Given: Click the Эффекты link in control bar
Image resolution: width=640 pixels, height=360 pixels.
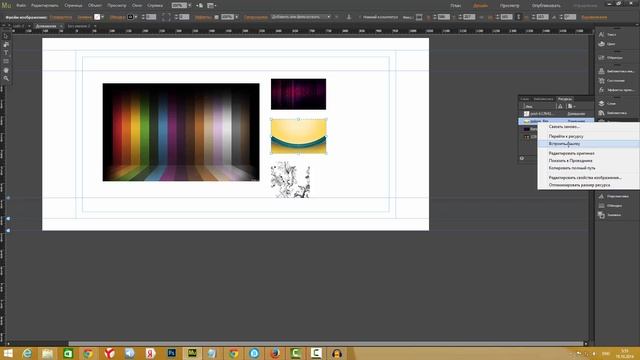Looking at the screenshot, I should (x=203, y=17).
